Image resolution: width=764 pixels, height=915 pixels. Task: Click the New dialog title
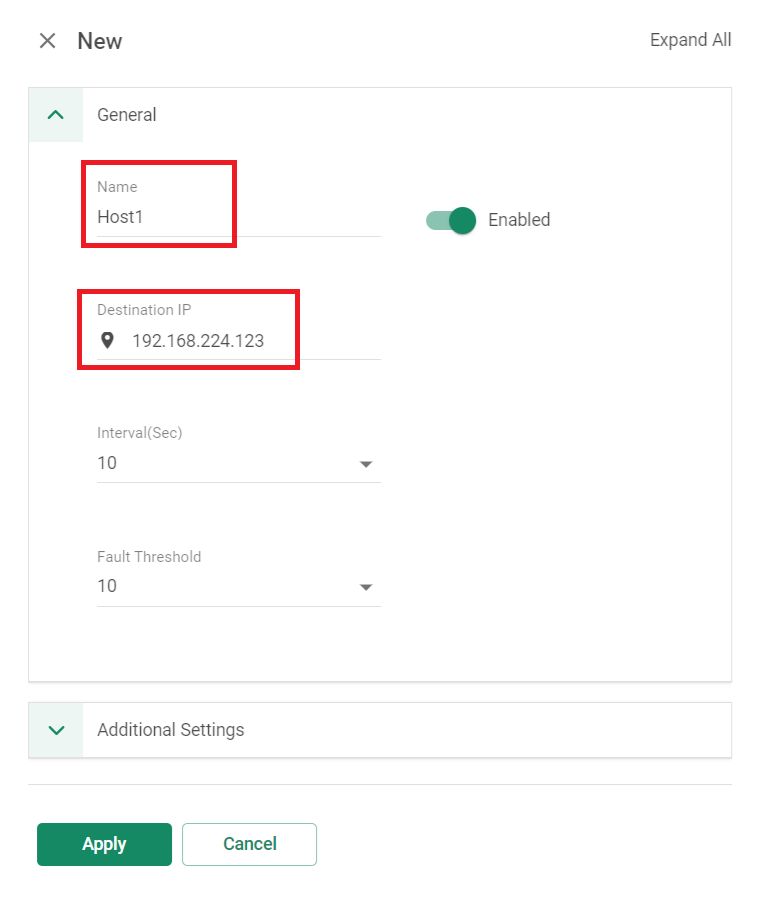[100, 41]
